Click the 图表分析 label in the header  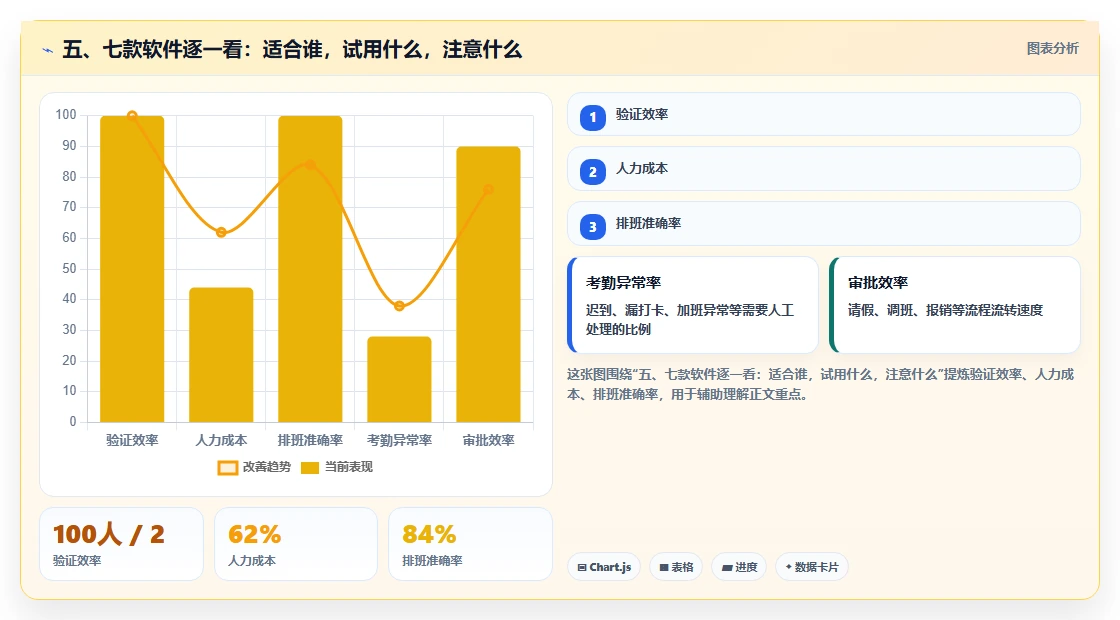pyautogui.click(x=1052, y=49)
